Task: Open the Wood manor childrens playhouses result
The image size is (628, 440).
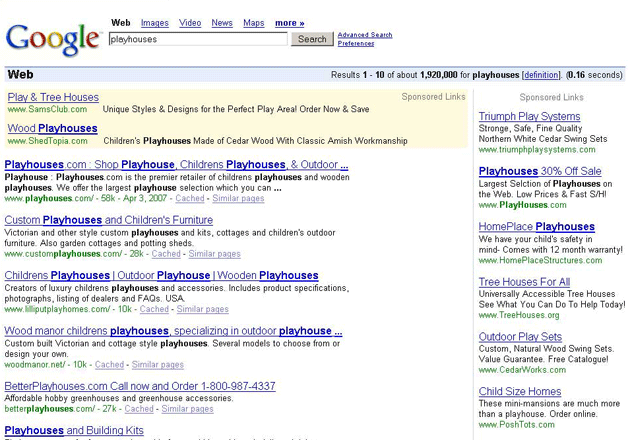Action: click(173, 331)
